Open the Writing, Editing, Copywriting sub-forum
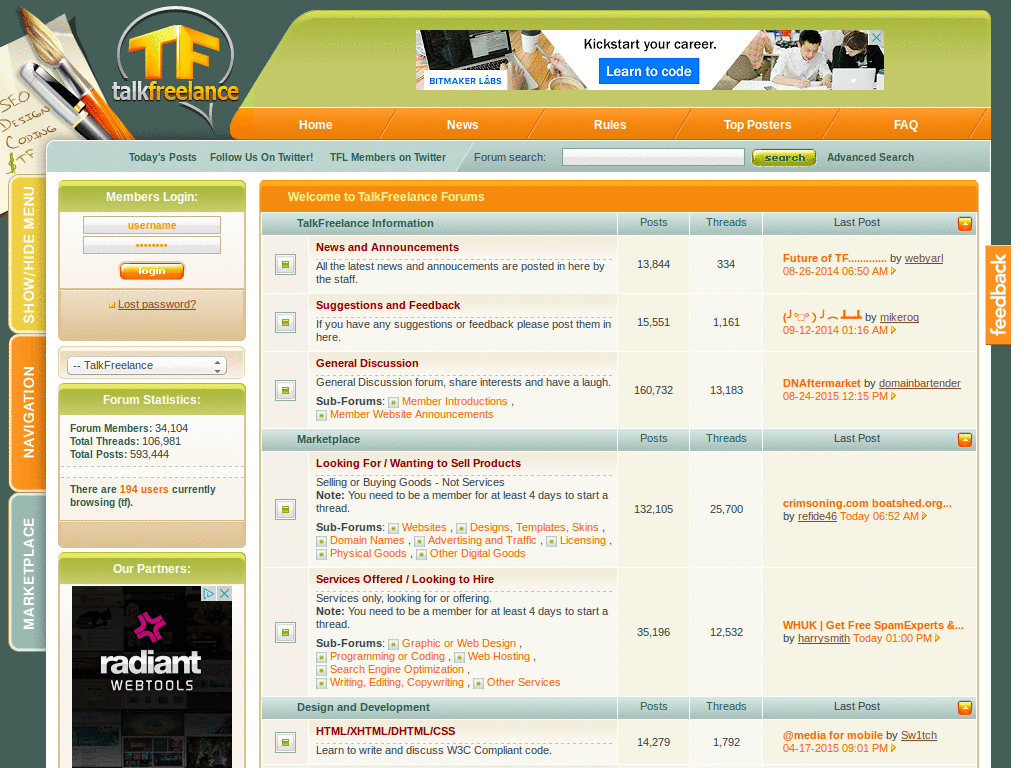The image size is (1024, 768). 396,682
